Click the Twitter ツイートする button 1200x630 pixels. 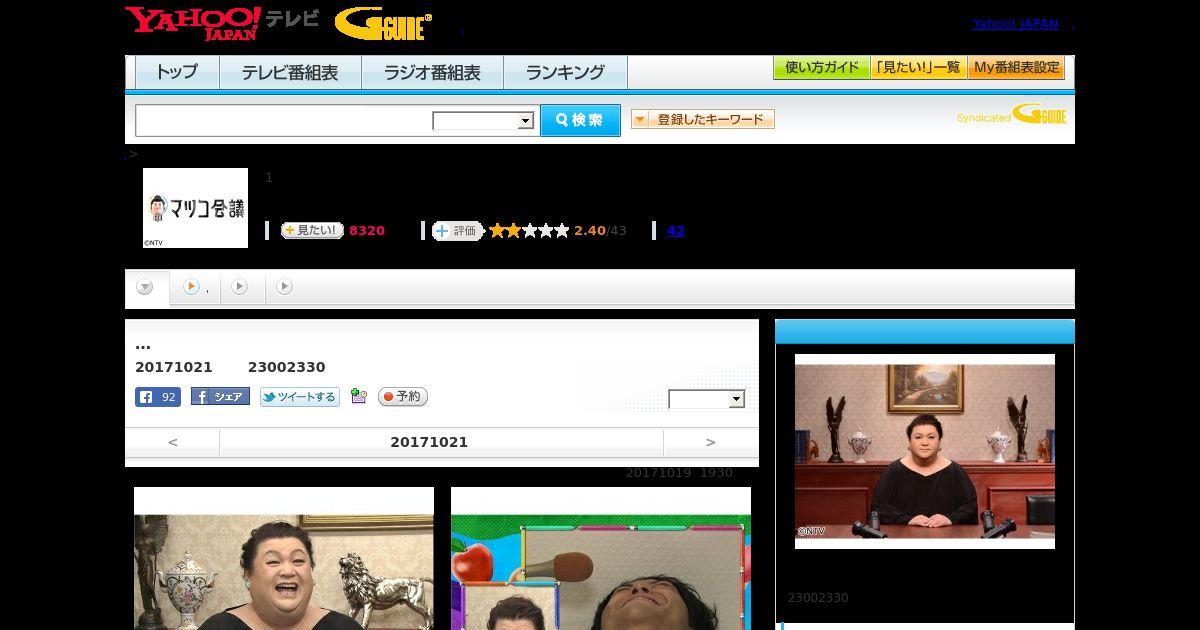pyautogui.click(x=300, y=397)
